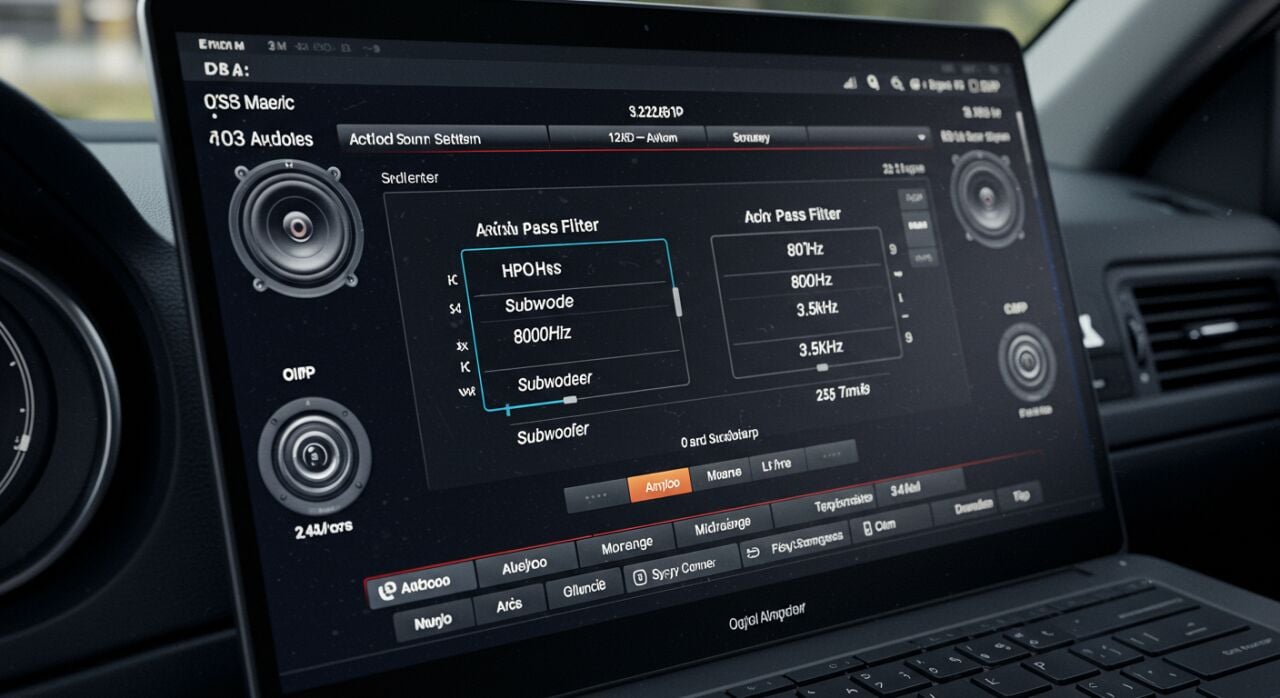Click the Subwoofer label below the list

[x=552, y=434]
